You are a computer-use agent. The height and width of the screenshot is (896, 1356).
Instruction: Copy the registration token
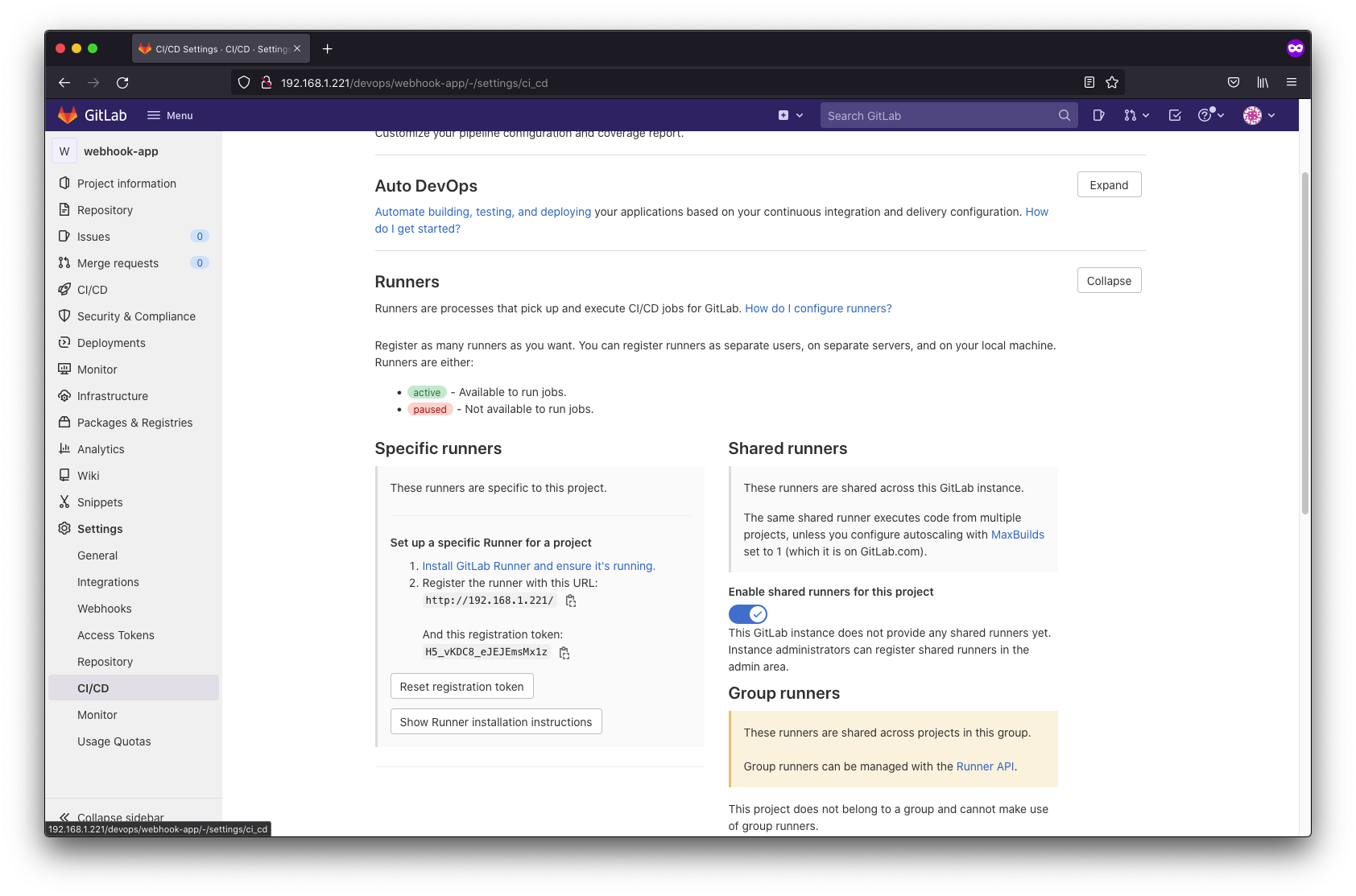[x=564, y=653]
